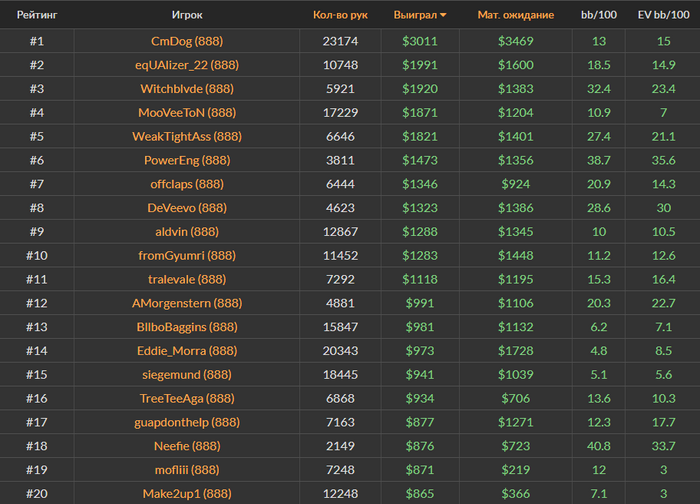Sort table by Кол-во рук column
Image resolution: width=700 pixels, height=504 pixels.
pyautogui.click(x=340, y=16)
